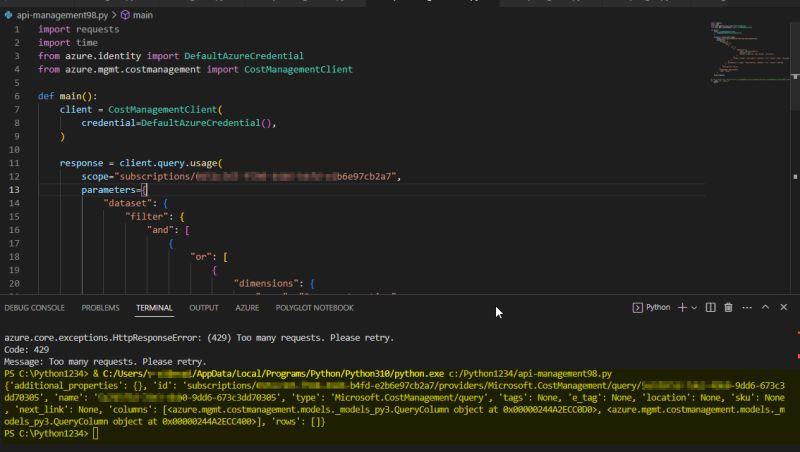Close the terminal panel
The height and width of the screenshot is (452, 800).
click(x=784, y=307)
